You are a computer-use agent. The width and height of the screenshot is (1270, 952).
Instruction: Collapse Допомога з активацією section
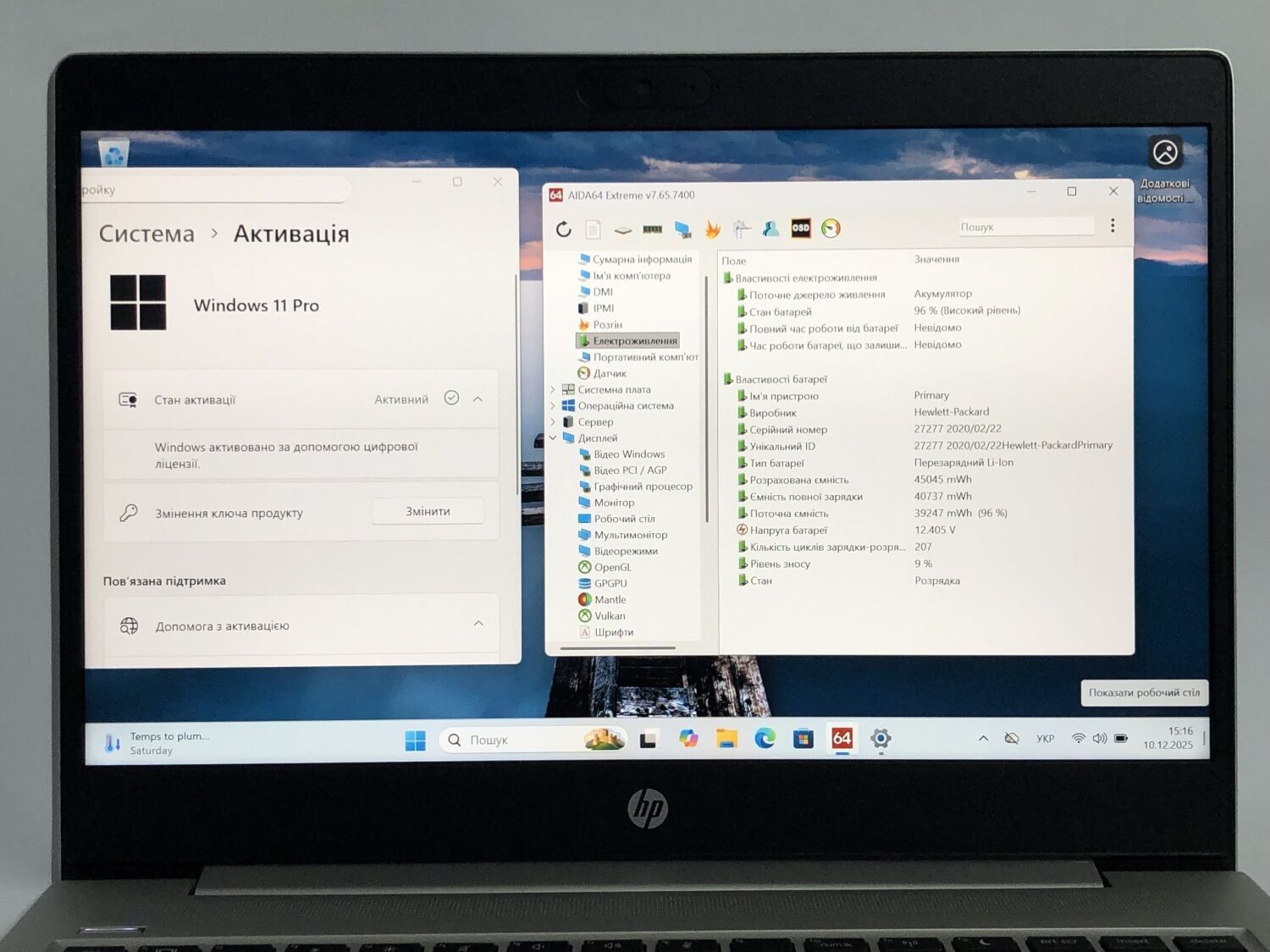click(478, 625)
